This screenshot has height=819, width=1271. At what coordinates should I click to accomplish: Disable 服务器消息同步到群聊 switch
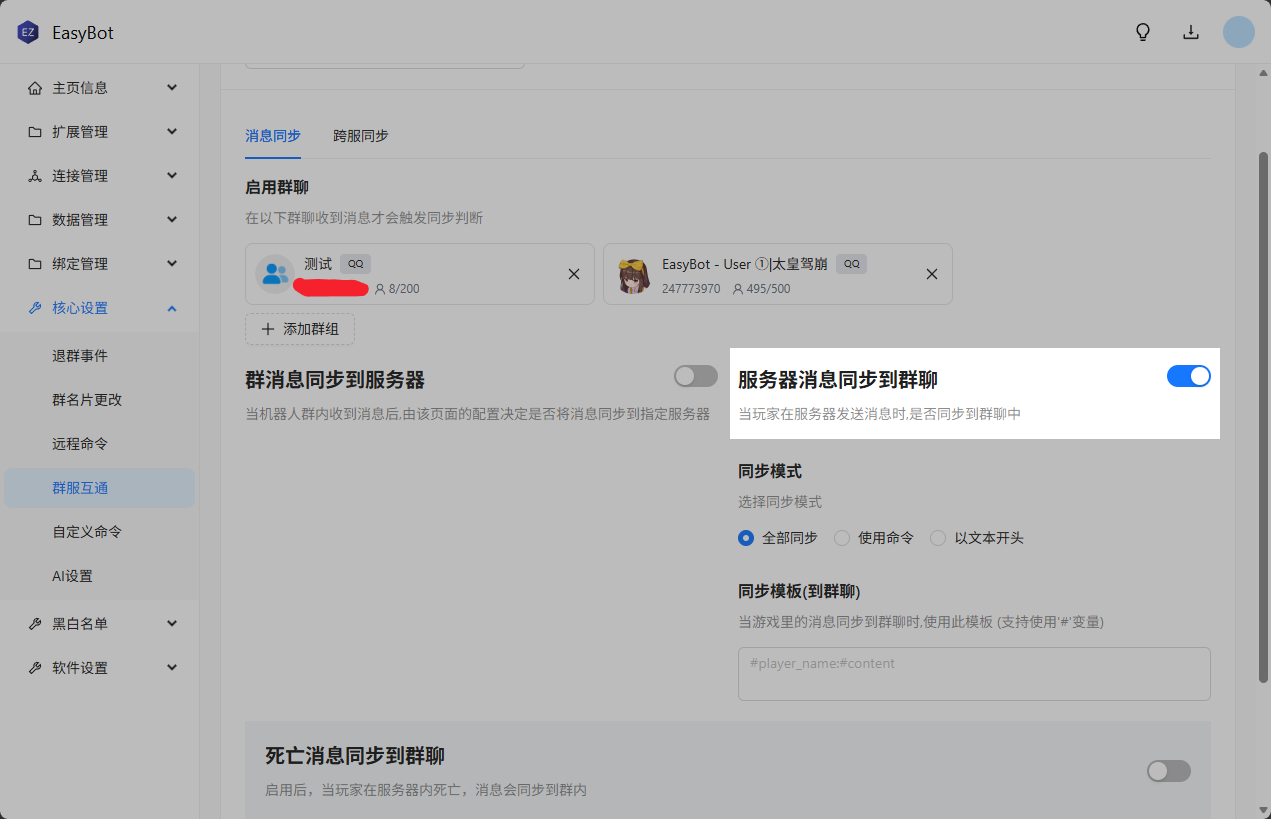pos(1188,376)
